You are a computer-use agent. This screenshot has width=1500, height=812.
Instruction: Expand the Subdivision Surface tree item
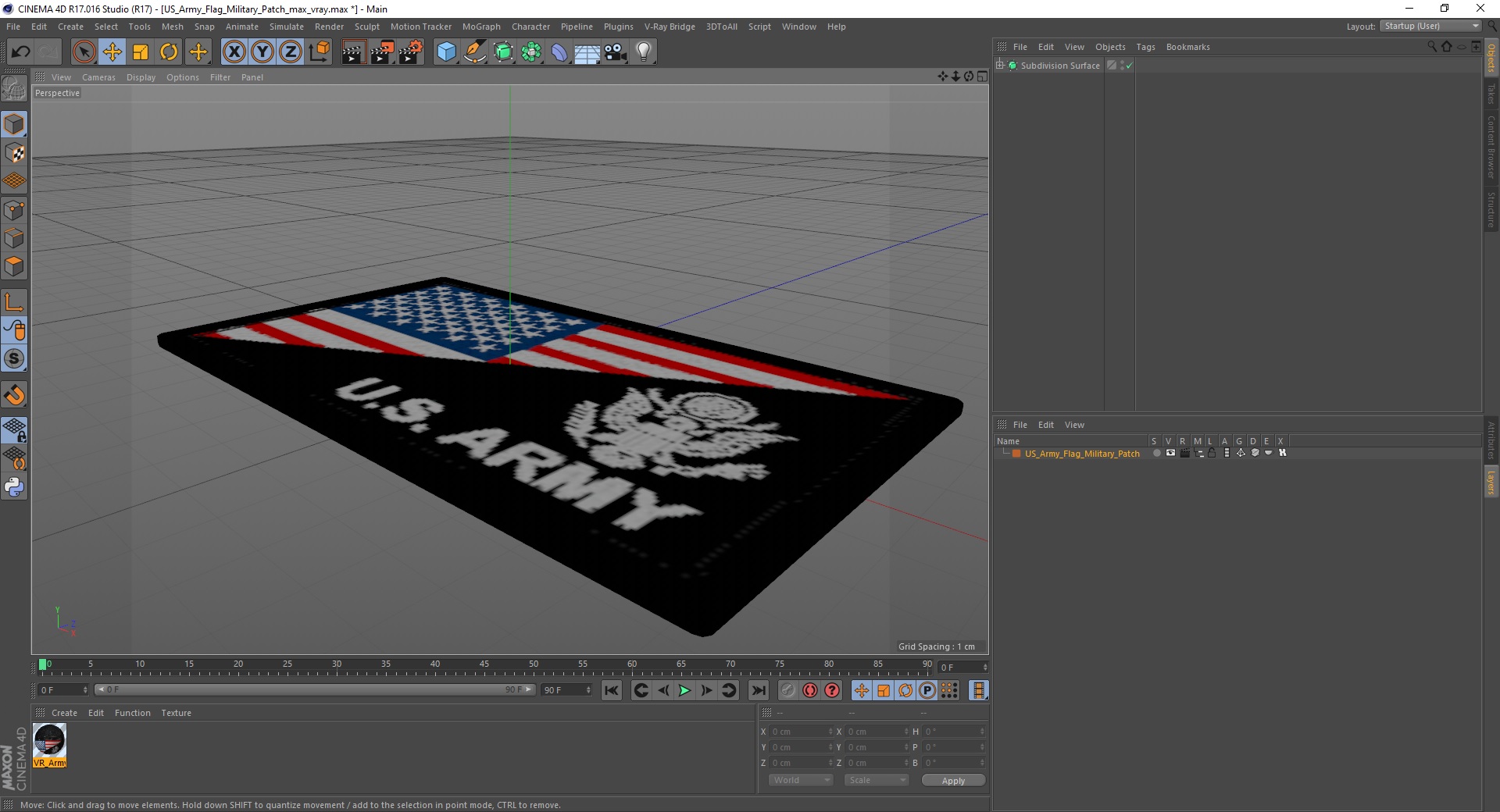(x=1000, y=66)
